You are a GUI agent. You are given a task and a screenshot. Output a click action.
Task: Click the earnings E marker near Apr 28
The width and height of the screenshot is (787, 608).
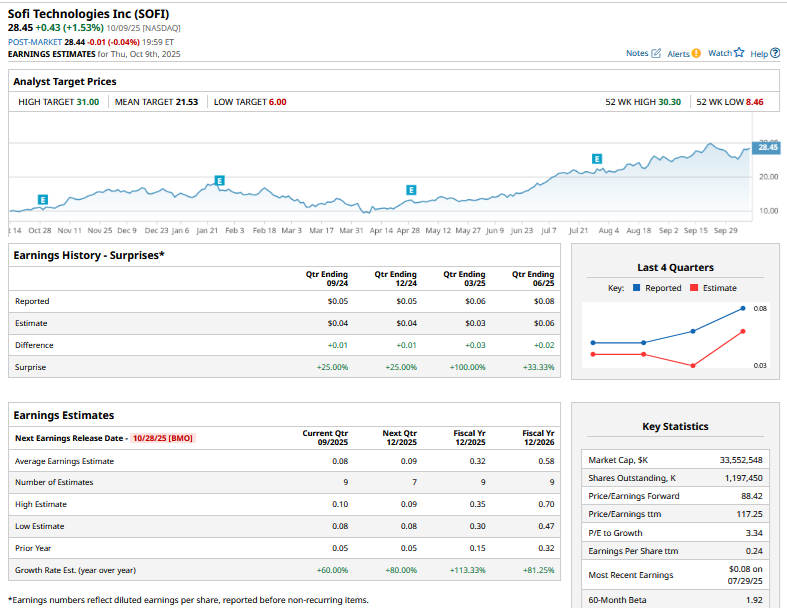[x=411, y=189]
